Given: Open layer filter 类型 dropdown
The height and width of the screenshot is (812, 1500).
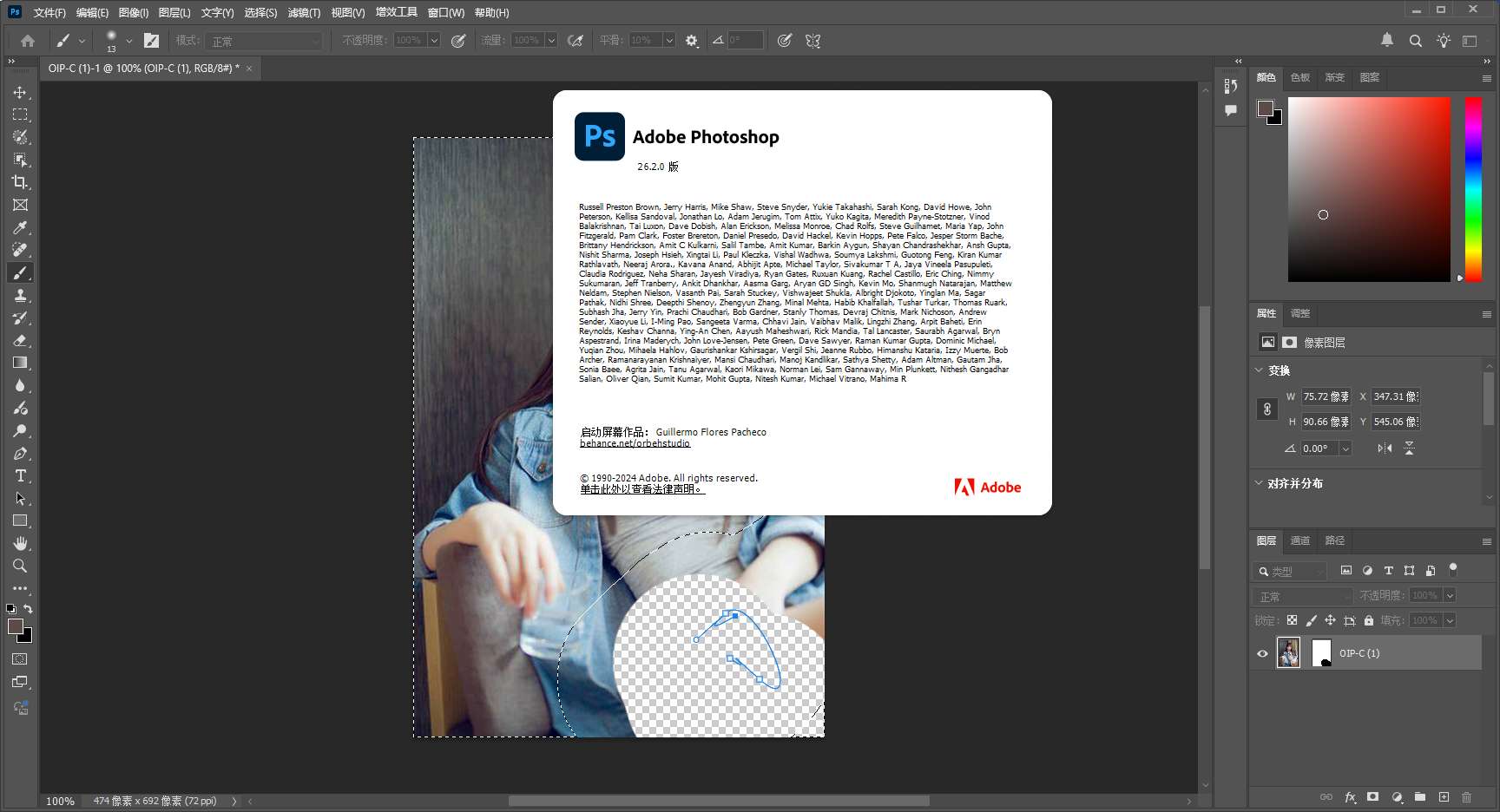Looking at the screenshot, I should (1291, 571).
